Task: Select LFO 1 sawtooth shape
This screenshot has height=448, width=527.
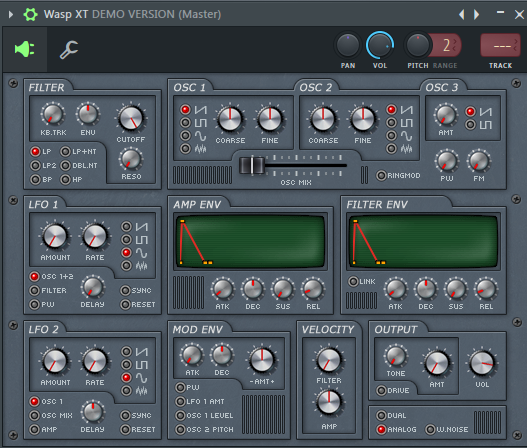Action: pyautogui.click(x=126, y=227)
